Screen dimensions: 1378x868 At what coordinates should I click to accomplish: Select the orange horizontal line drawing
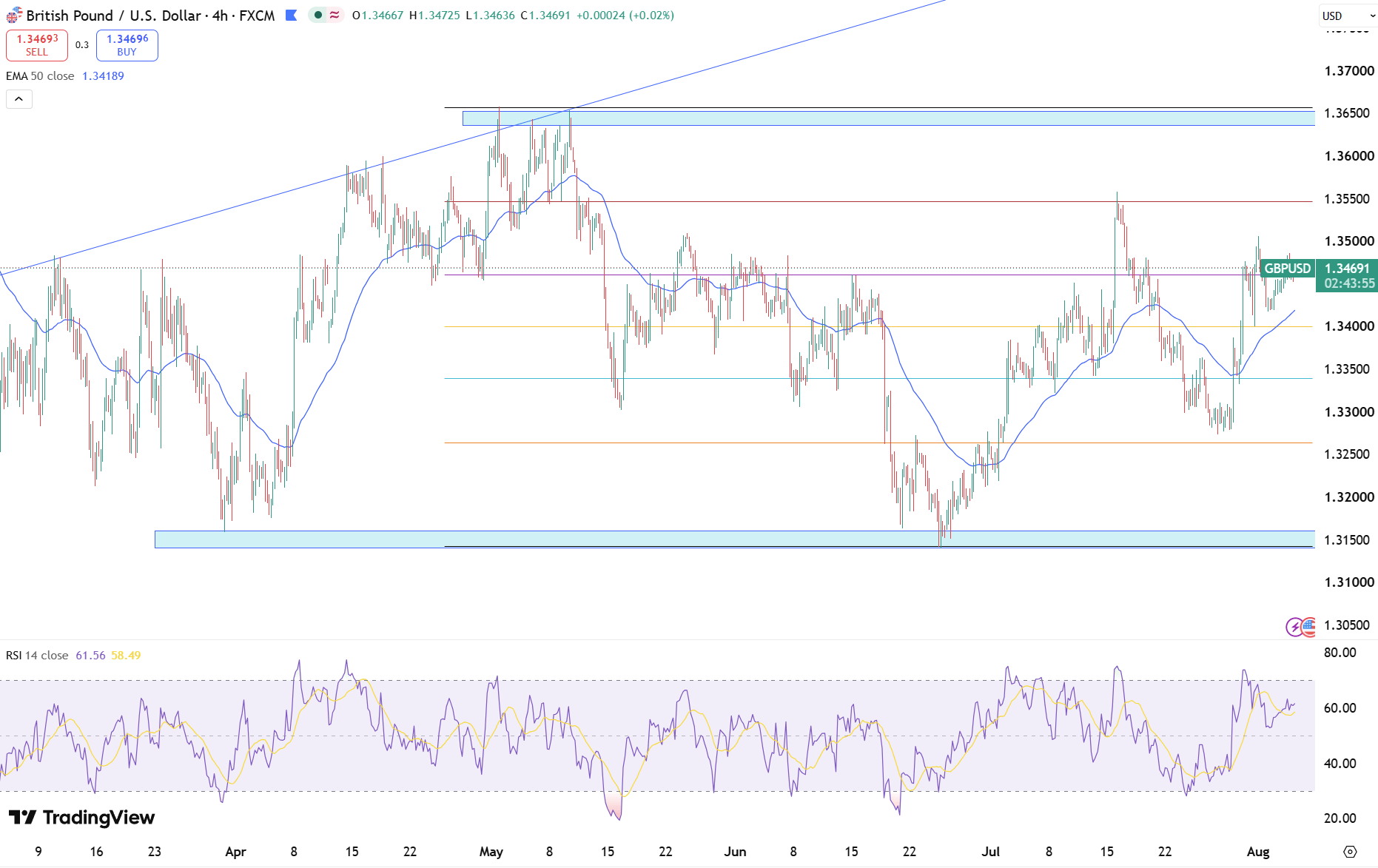tap(878, 443)
